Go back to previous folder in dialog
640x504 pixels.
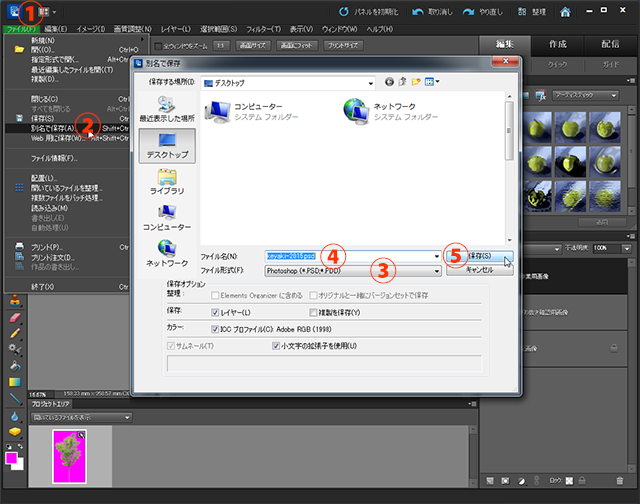[389, 82]
